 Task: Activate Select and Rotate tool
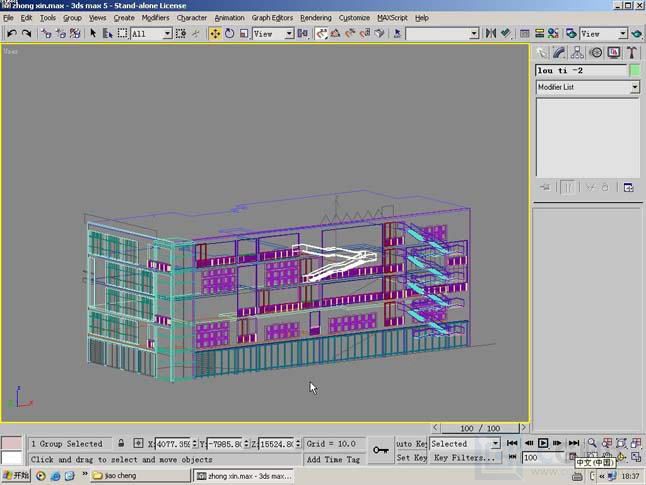click(229, 33)
